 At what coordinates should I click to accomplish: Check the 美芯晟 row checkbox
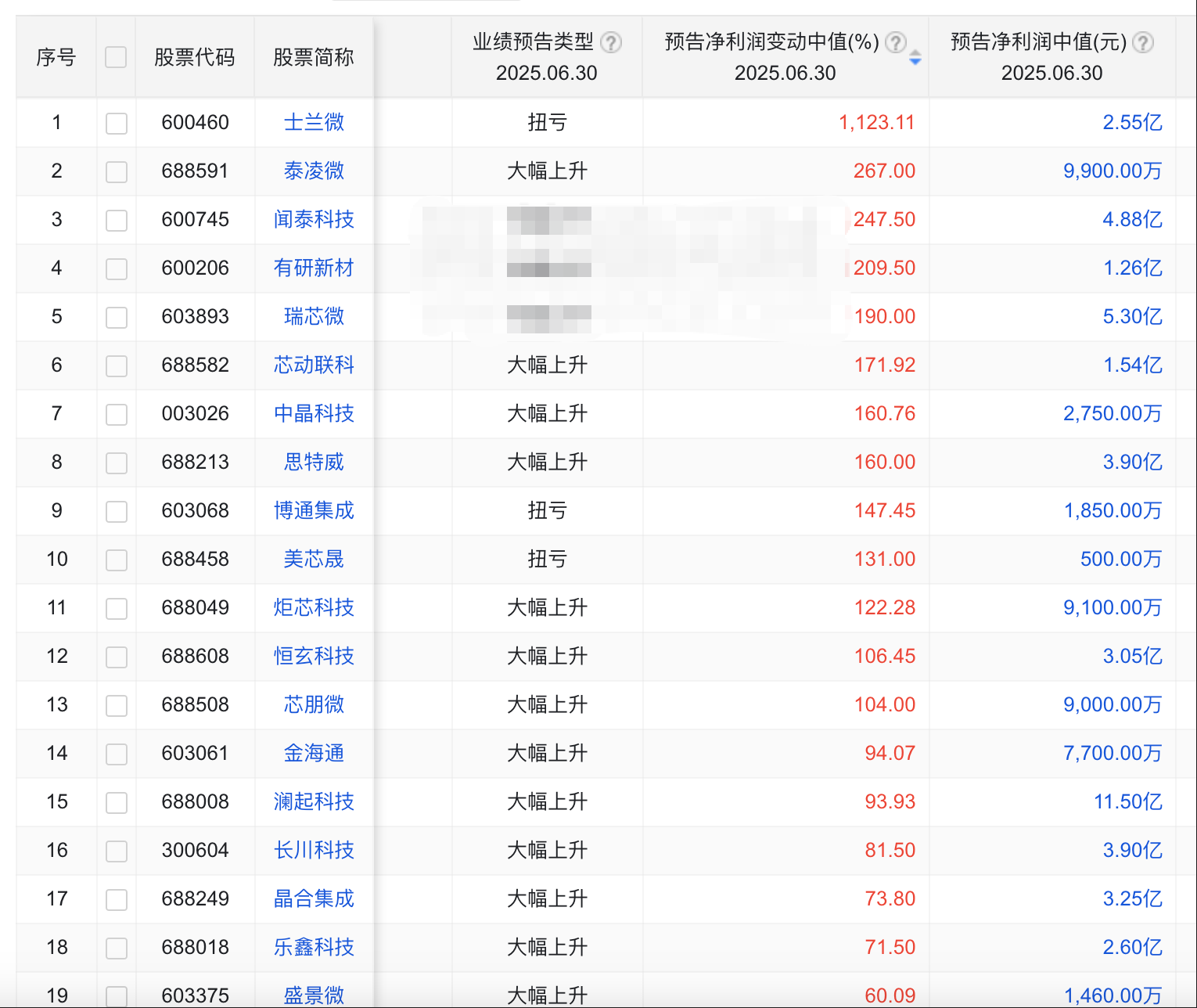point(117,560)
